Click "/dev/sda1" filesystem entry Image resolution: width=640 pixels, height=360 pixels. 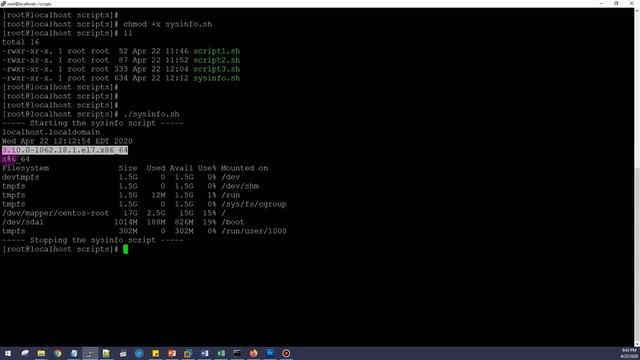[23, 222]
